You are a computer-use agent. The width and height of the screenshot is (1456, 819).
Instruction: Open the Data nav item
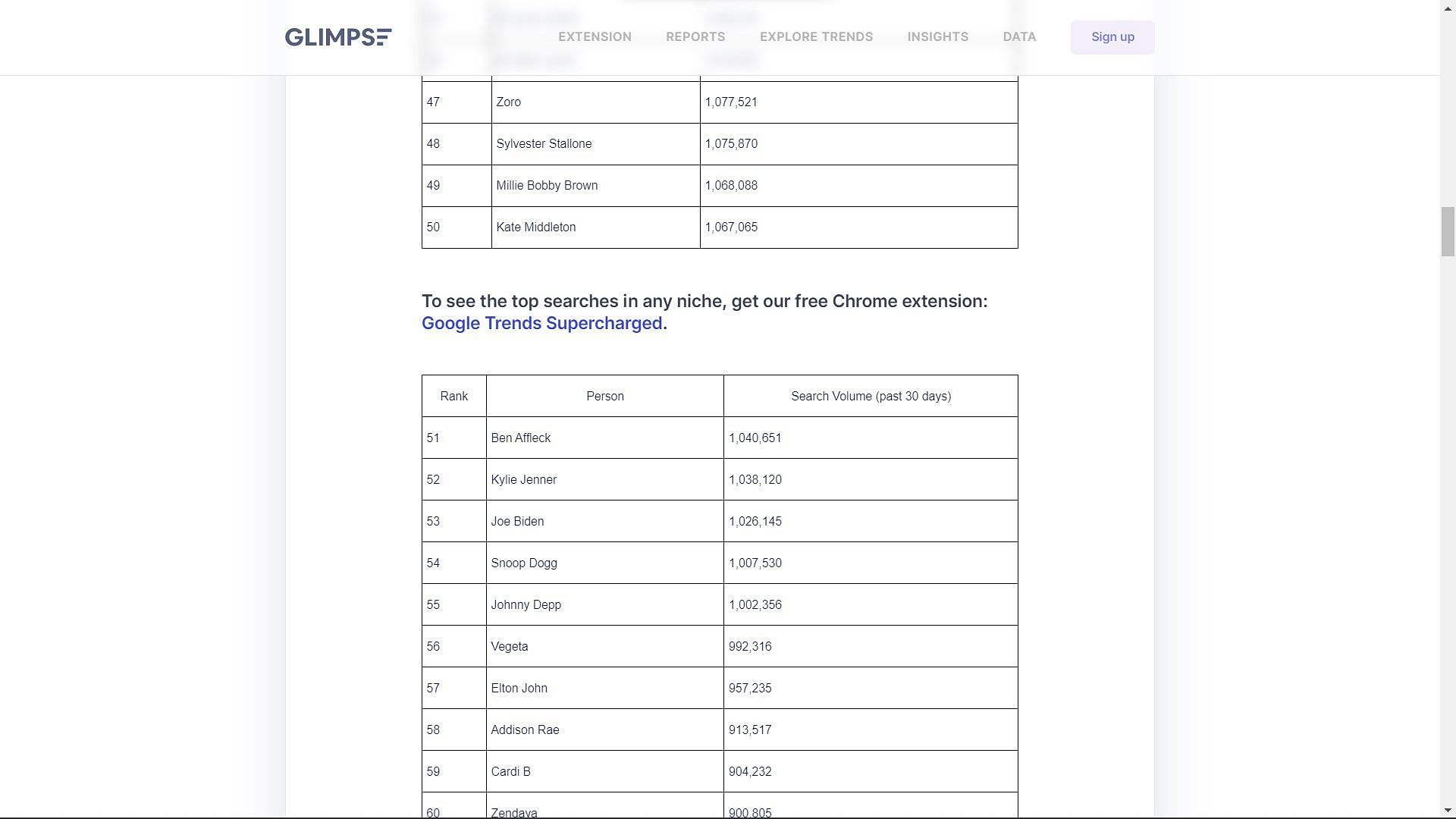pyautogui.click(x=1019, y=37)
